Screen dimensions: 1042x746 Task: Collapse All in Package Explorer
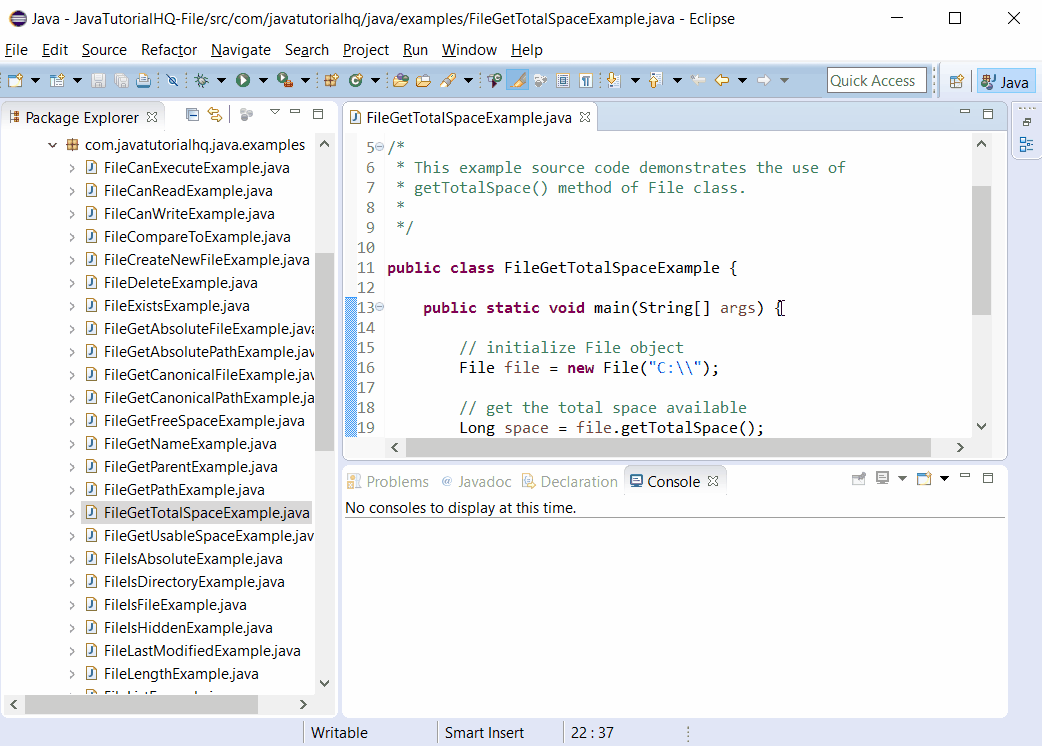[193, 114]
